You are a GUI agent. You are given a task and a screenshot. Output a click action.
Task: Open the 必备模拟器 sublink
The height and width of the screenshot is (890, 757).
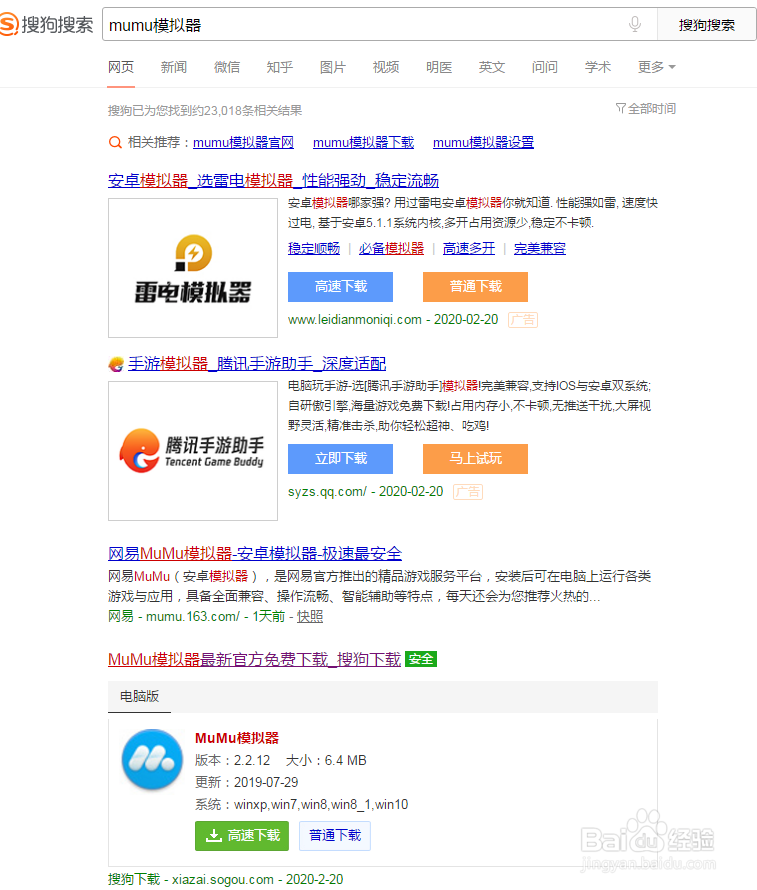(392, 249)
